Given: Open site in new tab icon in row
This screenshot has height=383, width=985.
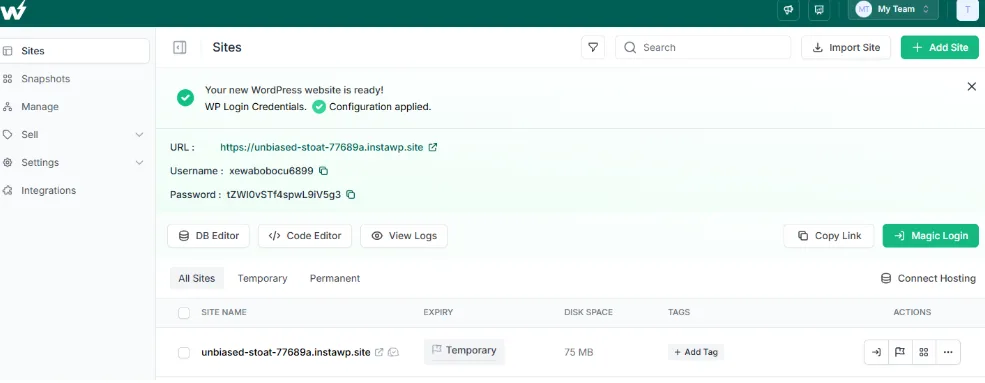Looking at the screenshot, I should pyautogui.click(x=379, y=353).
